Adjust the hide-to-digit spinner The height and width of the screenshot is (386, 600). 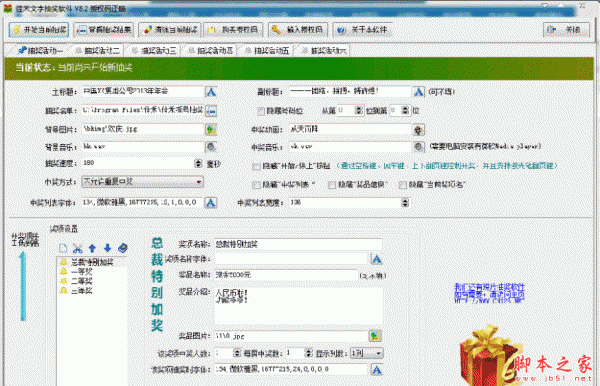(405, 111)
